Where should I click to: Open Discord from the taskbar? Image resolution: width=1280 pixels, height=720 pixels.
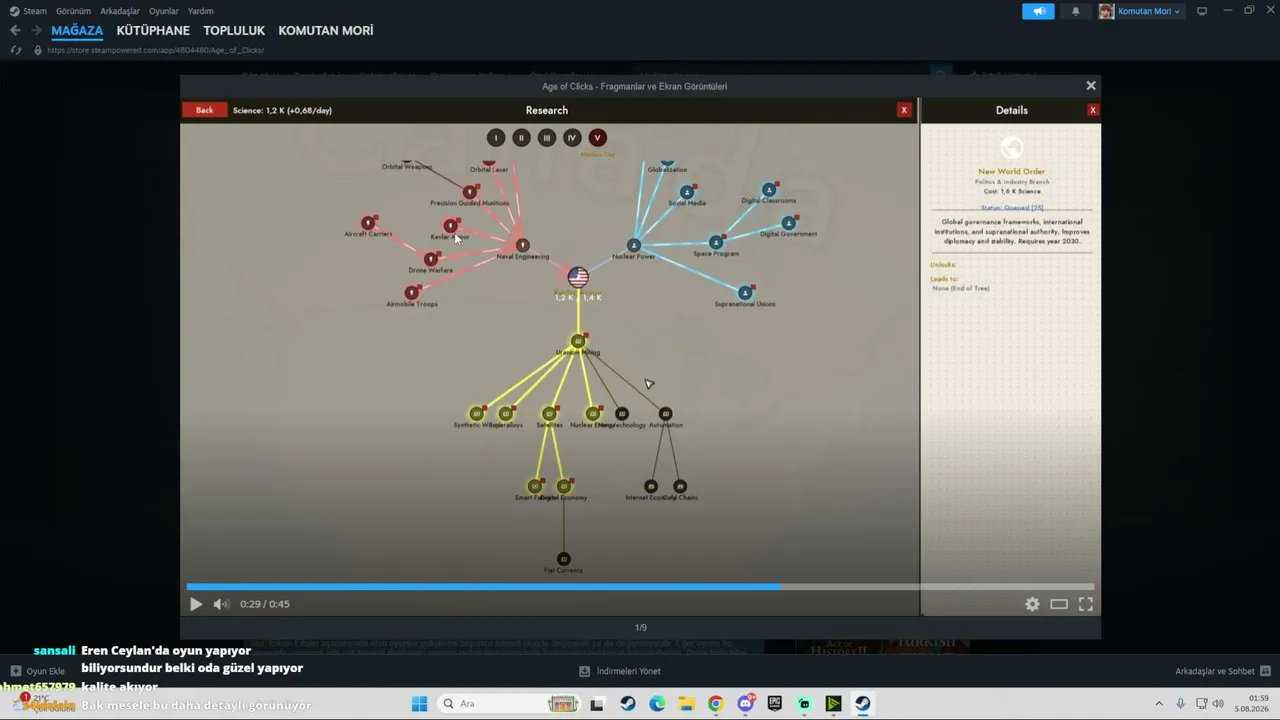[x=745, y=704]
